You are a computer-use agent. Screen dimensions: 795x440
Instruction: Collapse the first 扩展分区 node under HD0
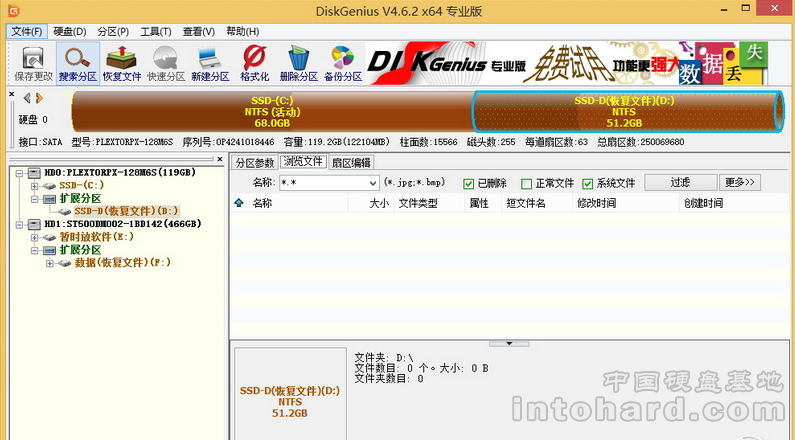click(34, 199)
